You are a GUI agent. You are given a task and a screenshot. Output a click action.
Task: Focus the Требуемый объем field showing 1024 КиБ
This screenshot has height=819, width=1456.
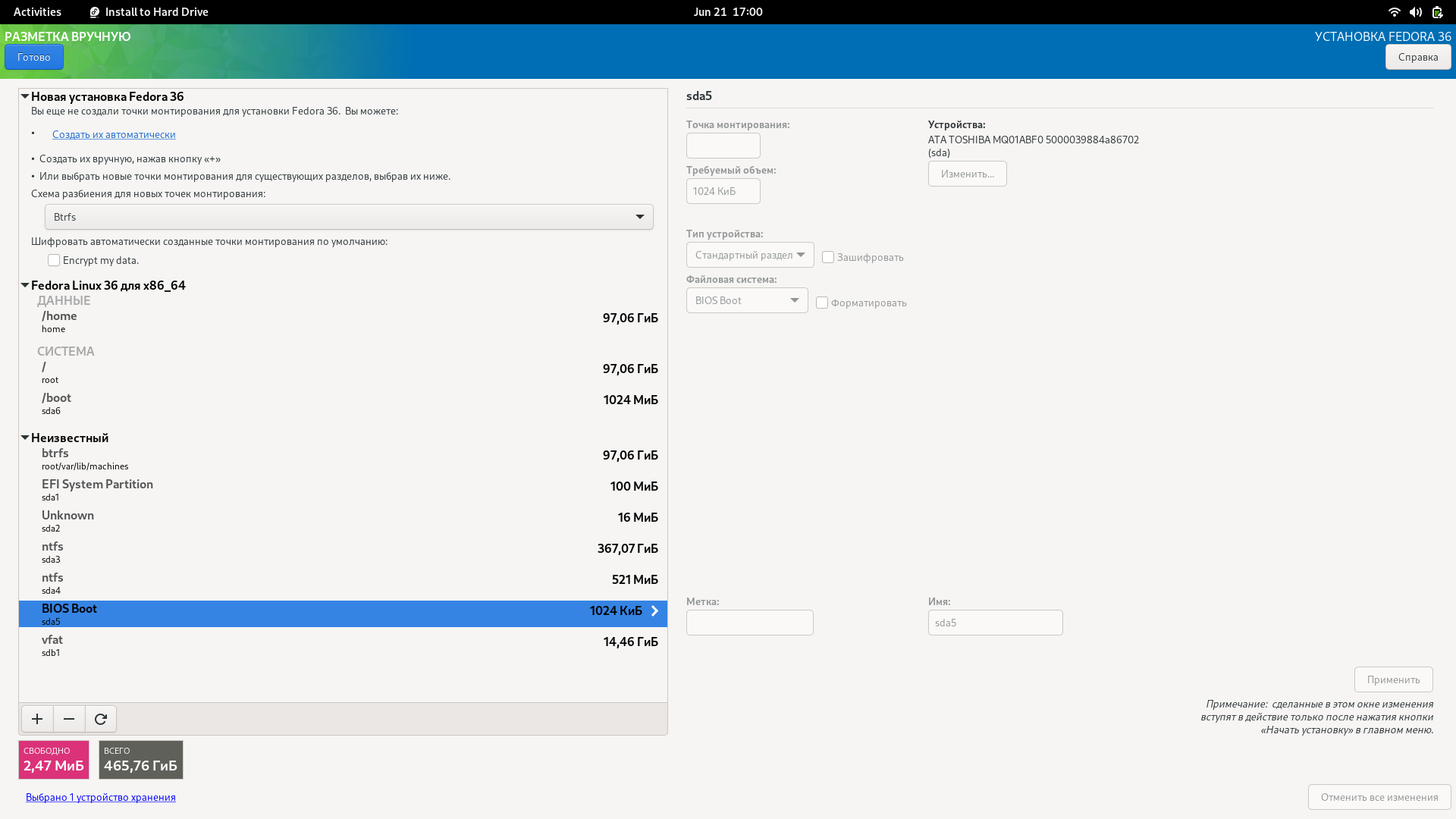coord(723,191)
